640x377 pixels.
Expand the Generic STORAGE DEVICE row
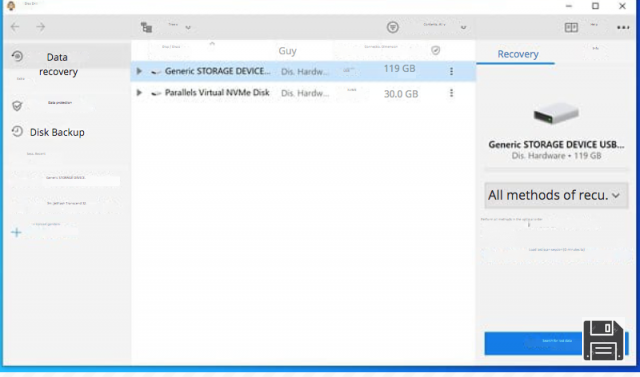(139, 71)
